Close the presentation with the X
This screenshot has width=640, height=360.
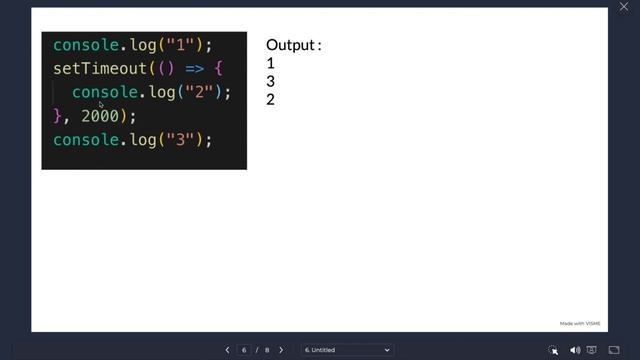coord(624,7)
